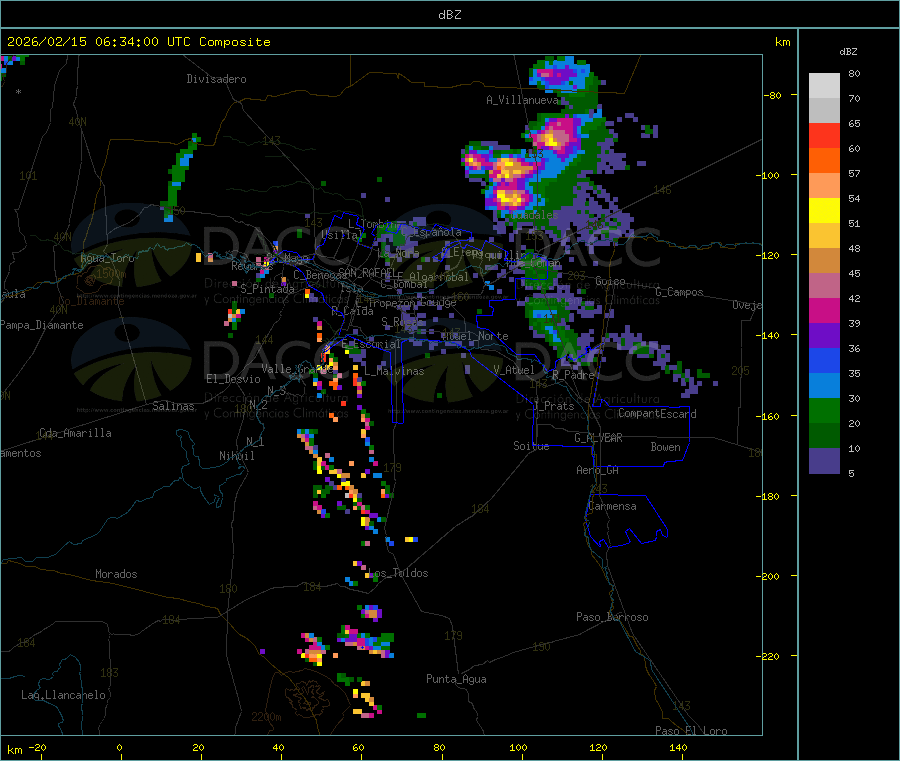Click the 'Paso_Barroso' map label
Screen dimensions: 900x761
(612, 617)
